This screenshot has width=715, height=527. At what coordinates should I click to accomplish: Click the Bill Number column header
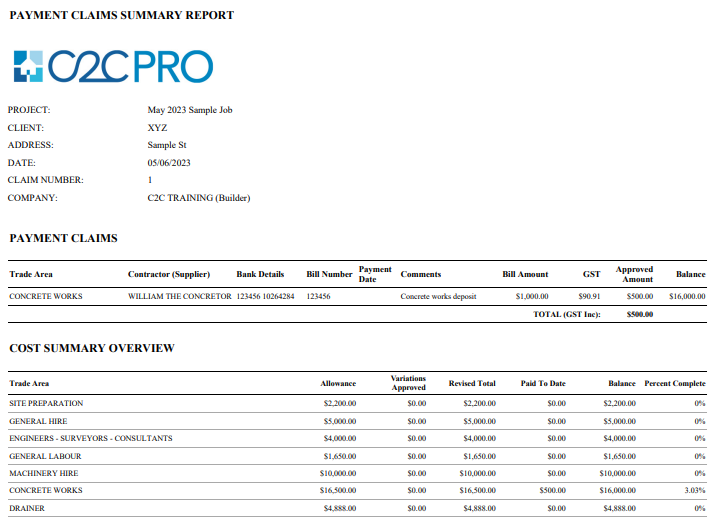pyautogui.click(x=329, y=274)
